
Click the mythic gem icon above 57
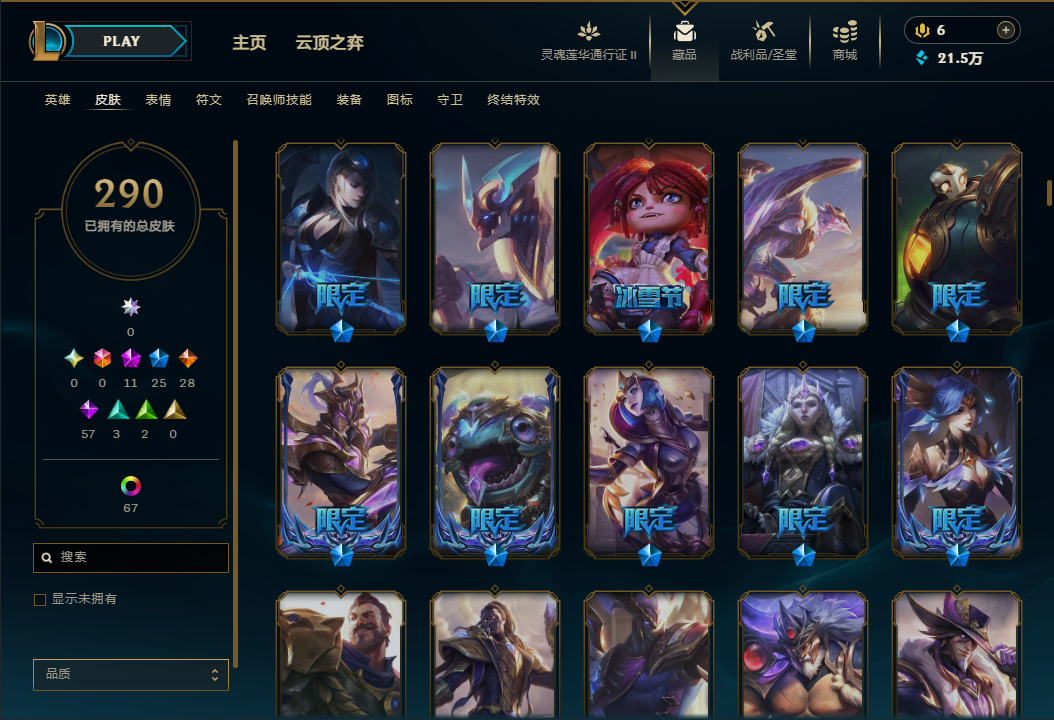point(88,409)
